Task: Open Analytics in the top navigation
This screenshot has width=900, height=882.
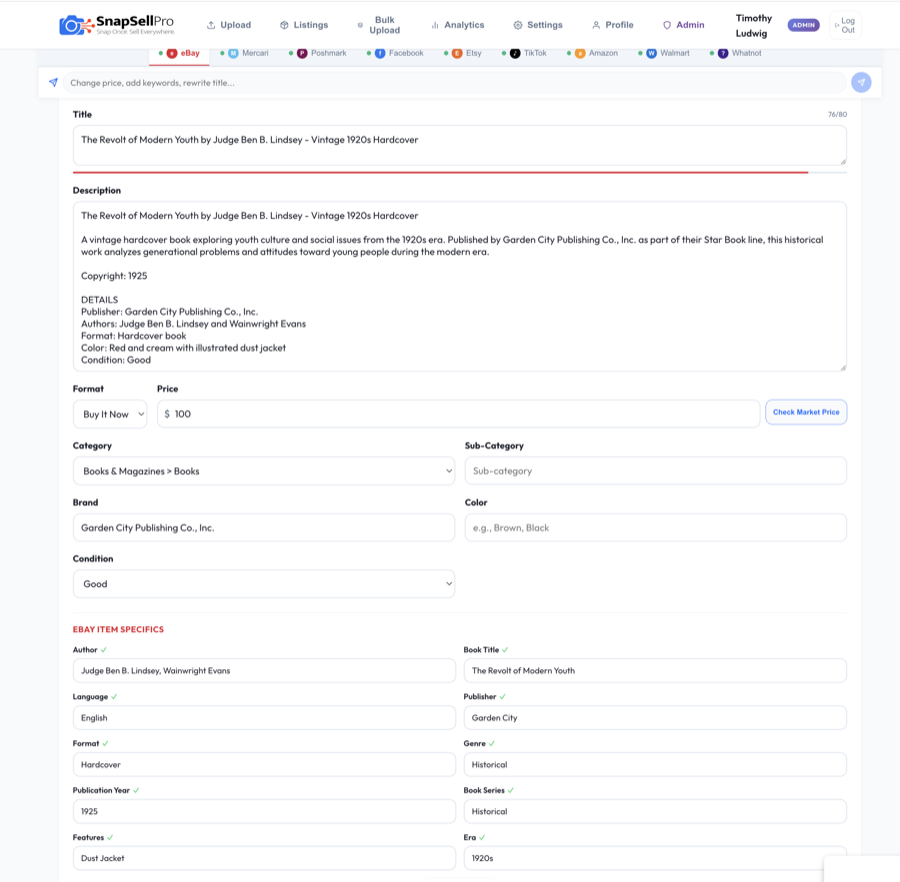Action: [x=457, y=25]
